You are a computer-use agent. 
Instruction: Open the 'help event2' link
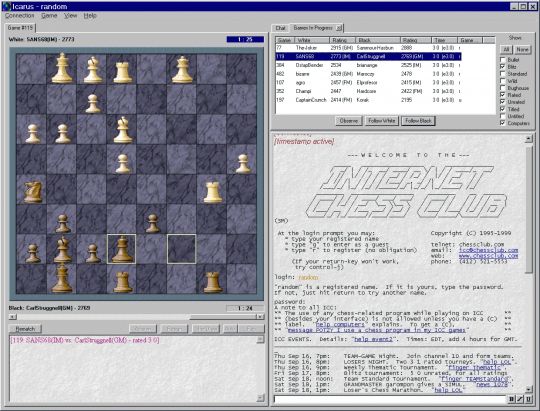(x=373, y=339)
